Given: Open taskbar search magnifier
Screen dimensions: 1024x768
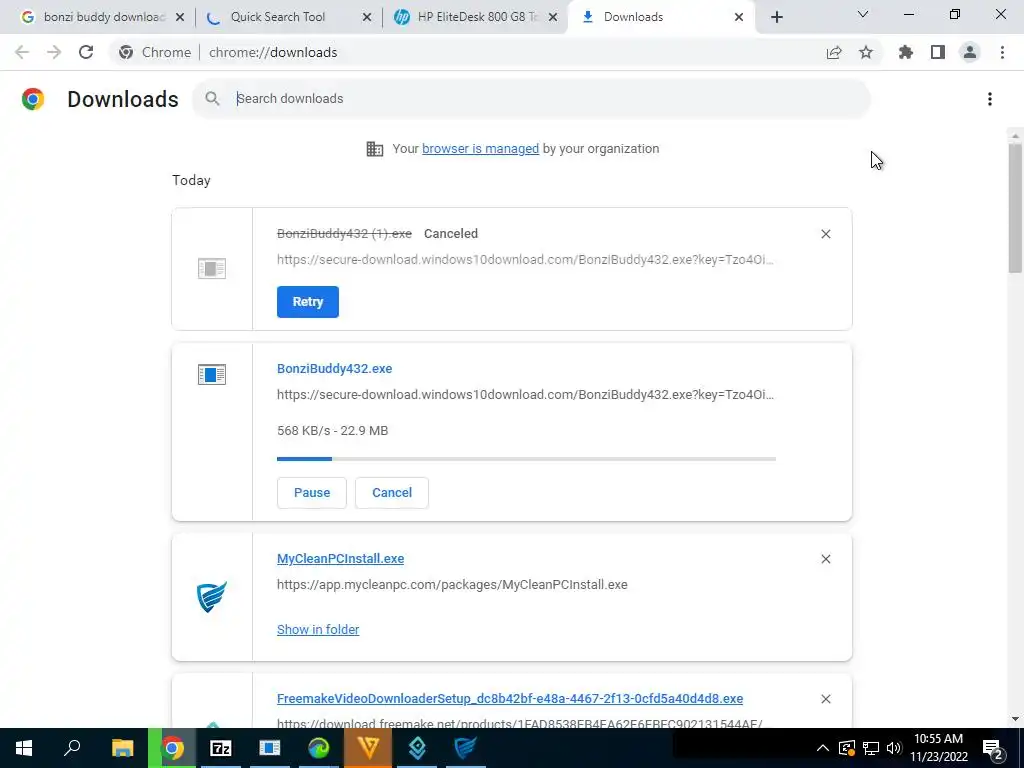Looking at the screenshot, I should pyautogui.click(x=72, y=748).
